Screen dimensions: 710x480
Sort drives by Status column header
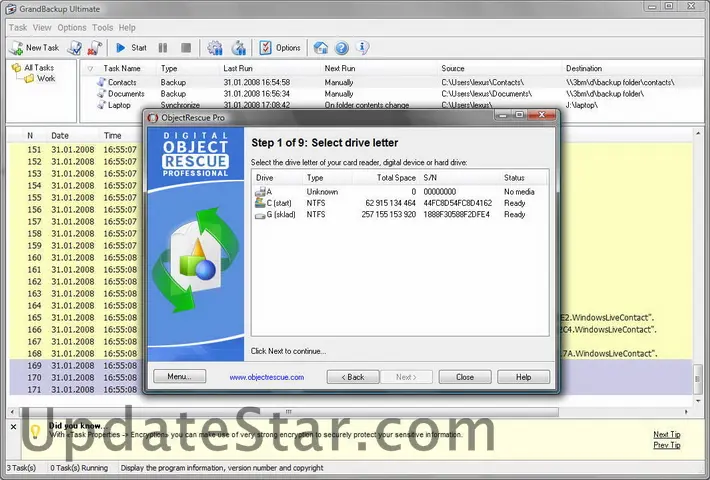(514, 178)
